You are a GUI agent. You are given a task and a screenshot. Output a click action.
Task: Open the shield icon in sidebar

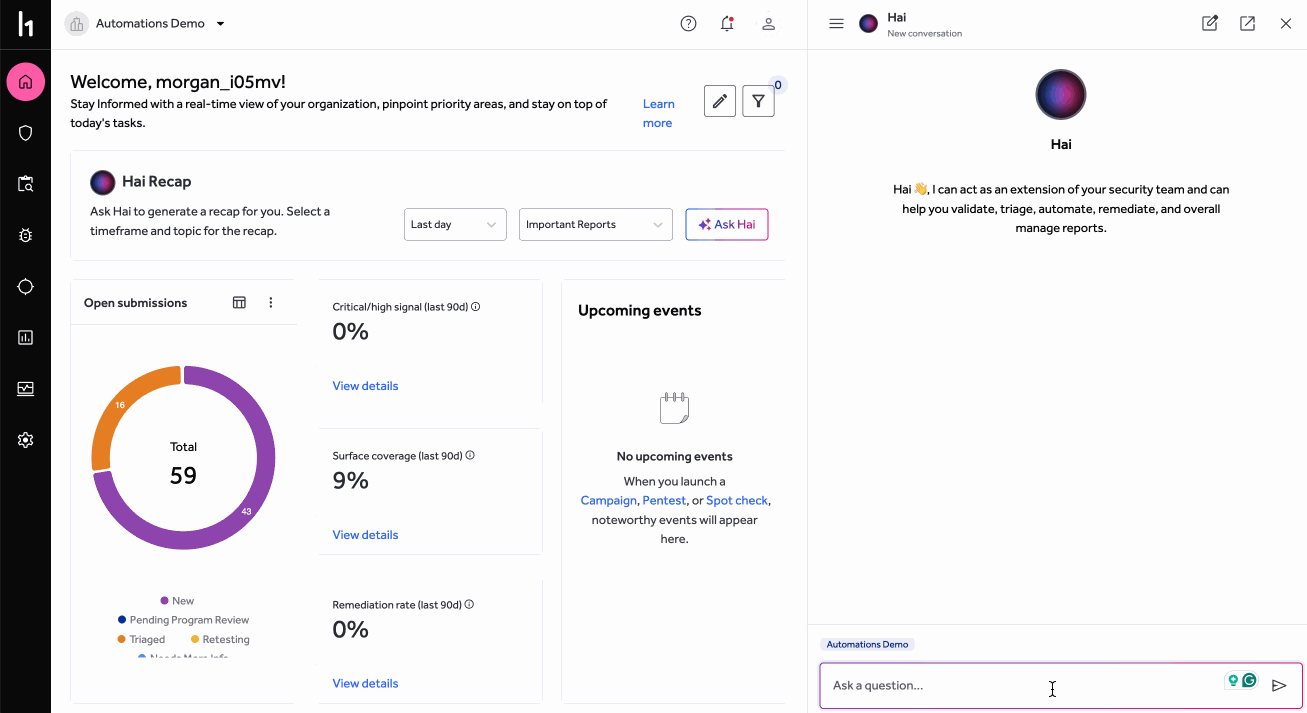point(26,133)
